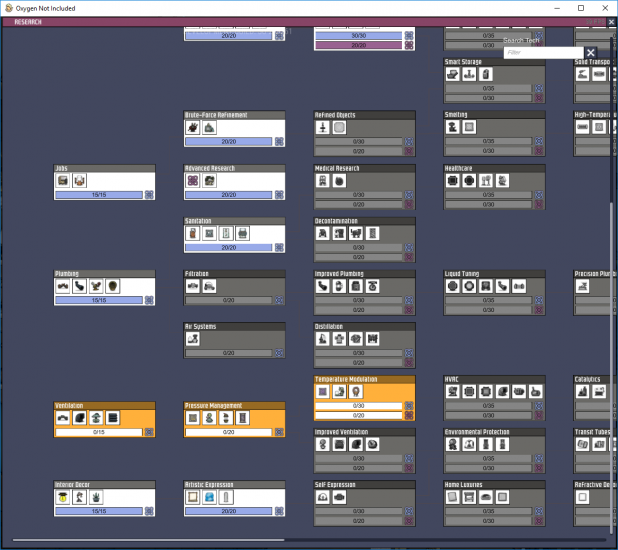Screen dimensions: 618x550
Task: Open the Pressure Management research title
Action: [213, 405]
